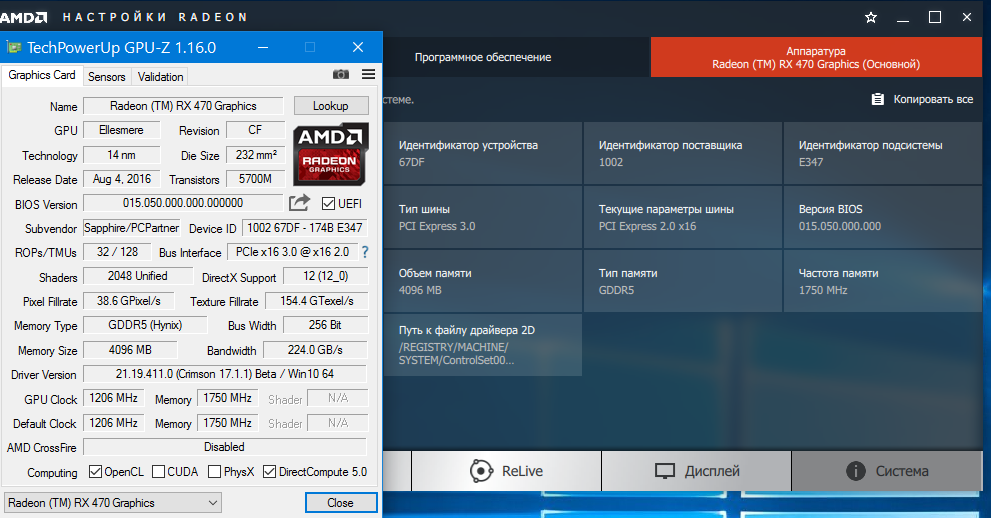991x518 pixels.
Task: Click the BIOS export share icon
Action: coord(300,203)
